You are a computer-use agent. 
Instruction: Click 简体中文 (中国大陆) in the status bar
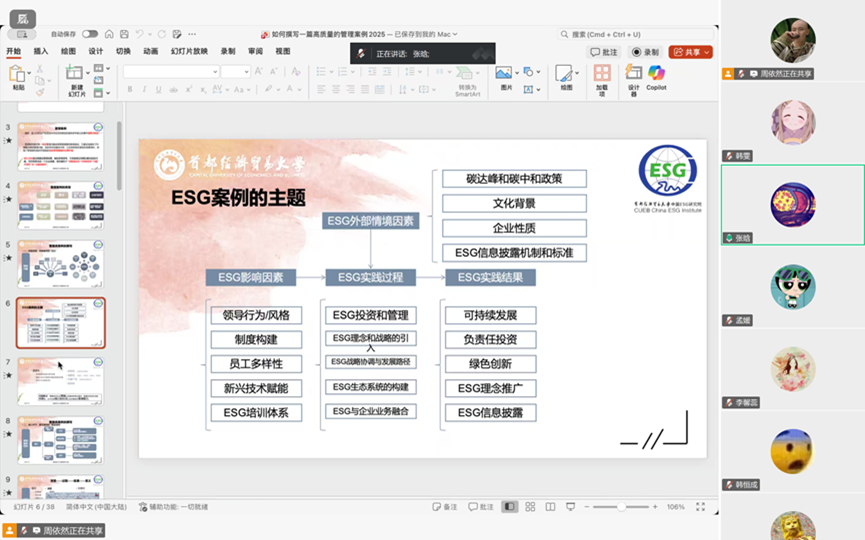tap(97, 507)
